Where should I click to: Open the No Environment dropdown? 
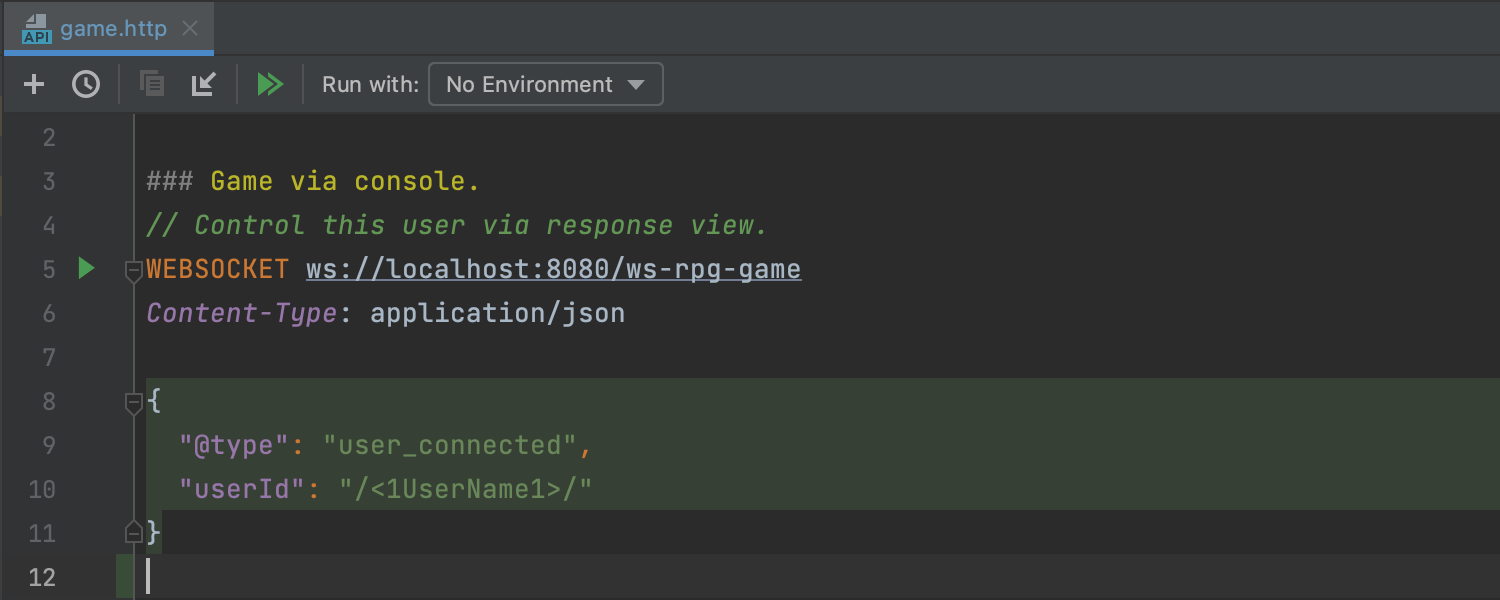[545, 84]
